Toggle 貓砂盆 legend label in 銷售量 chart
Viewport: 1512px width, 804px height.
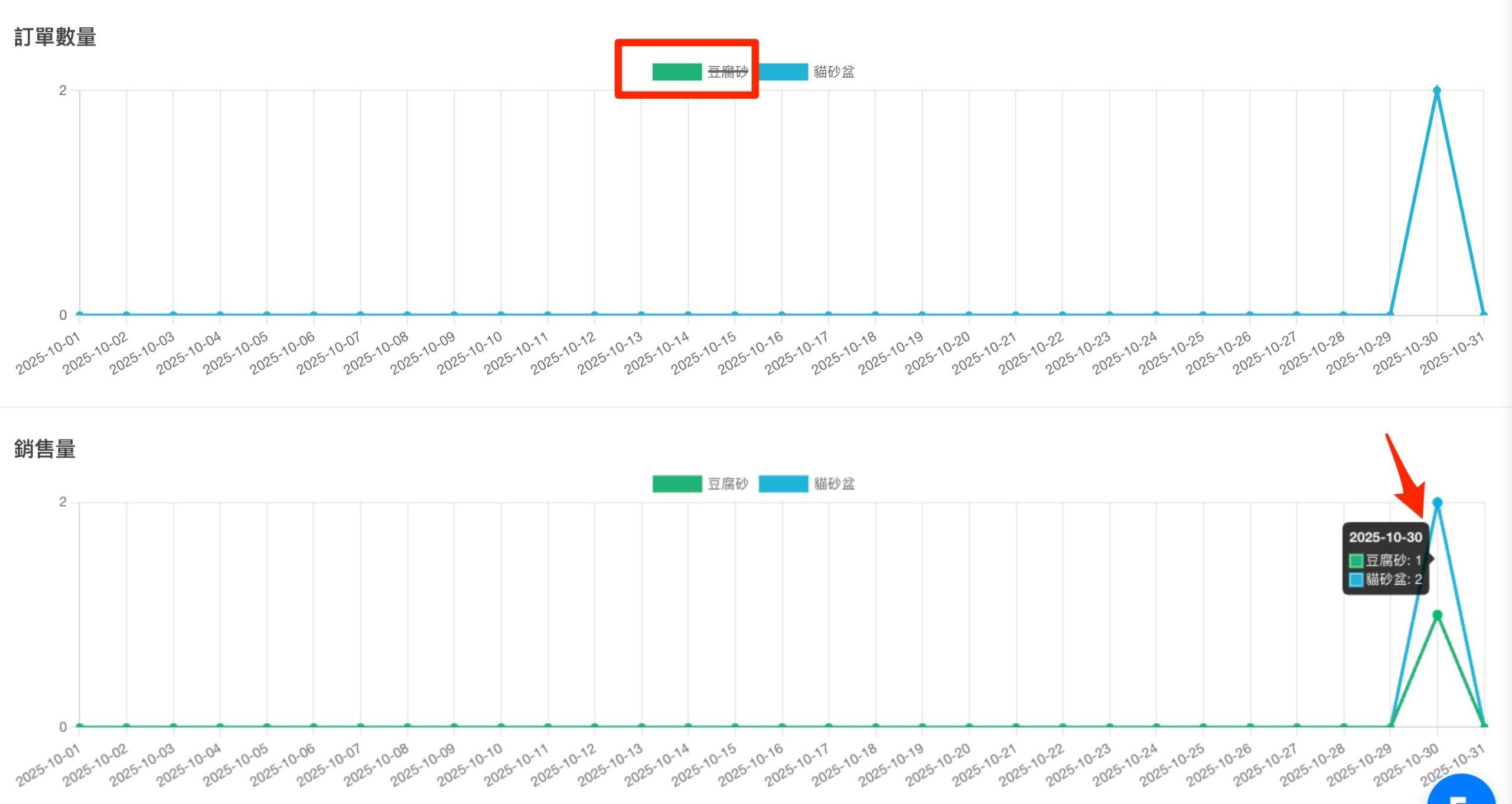[834, 484]
